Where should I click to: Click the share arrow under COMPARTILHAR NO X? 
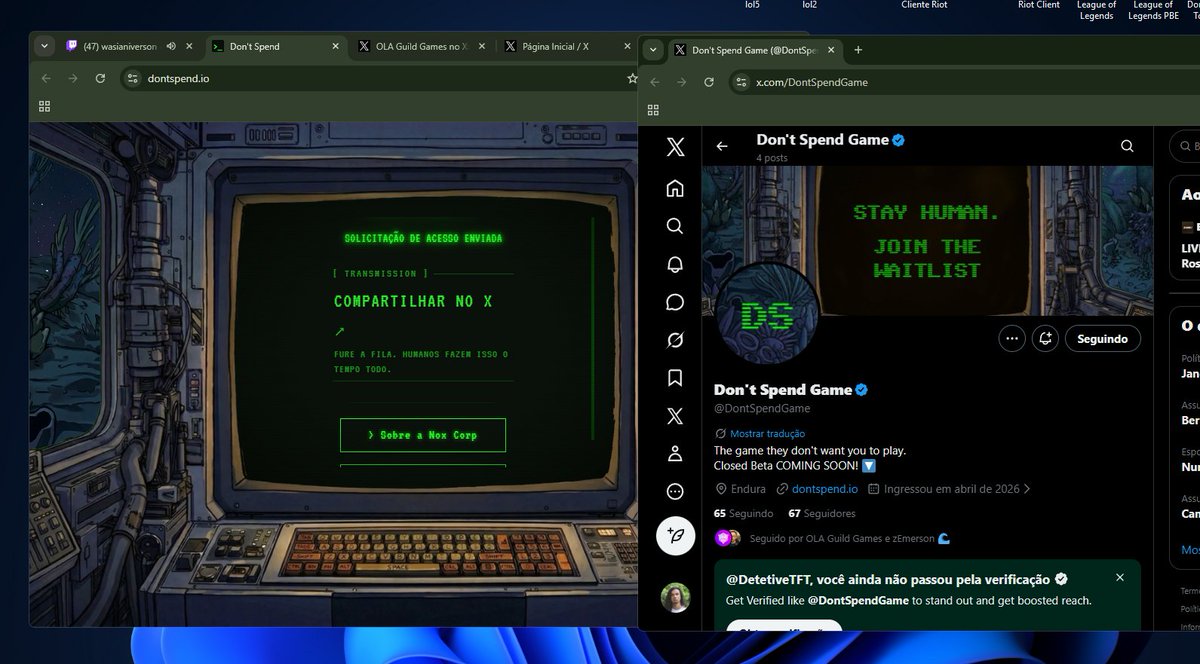tap(339, 331)
